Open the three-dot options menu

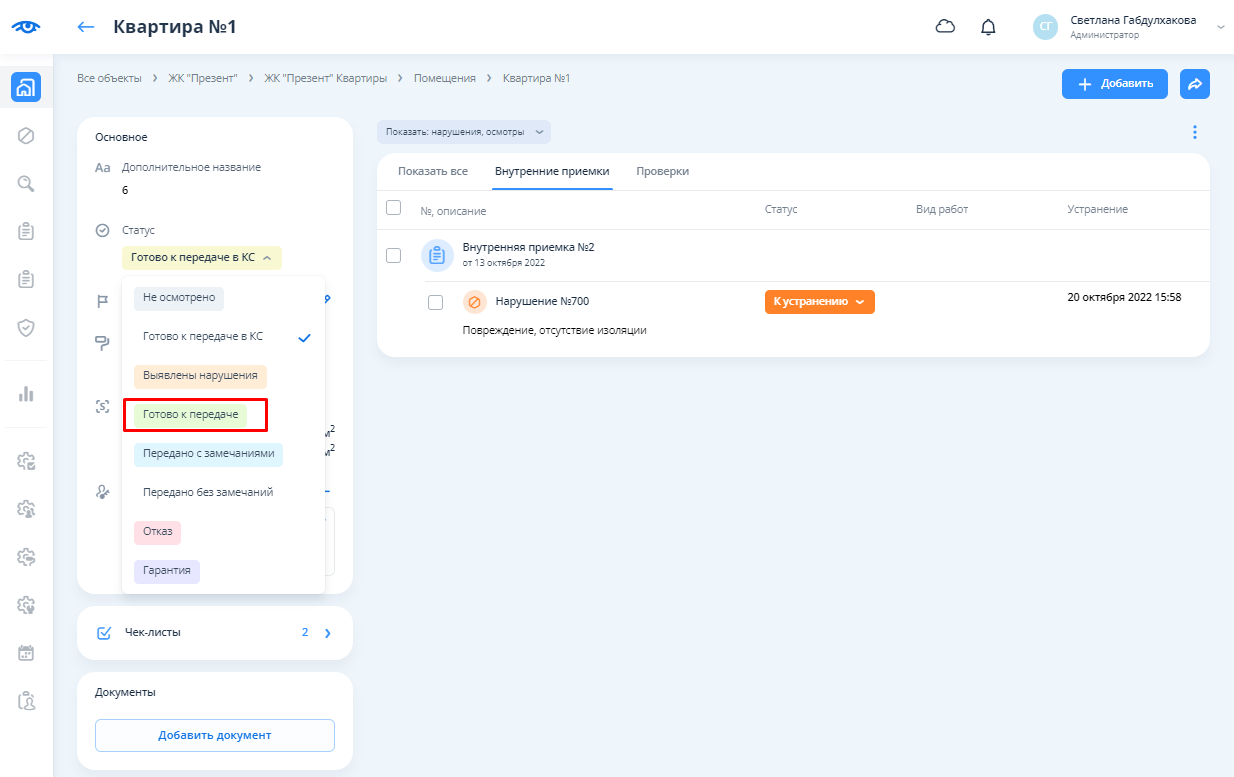coord(1194,132)
